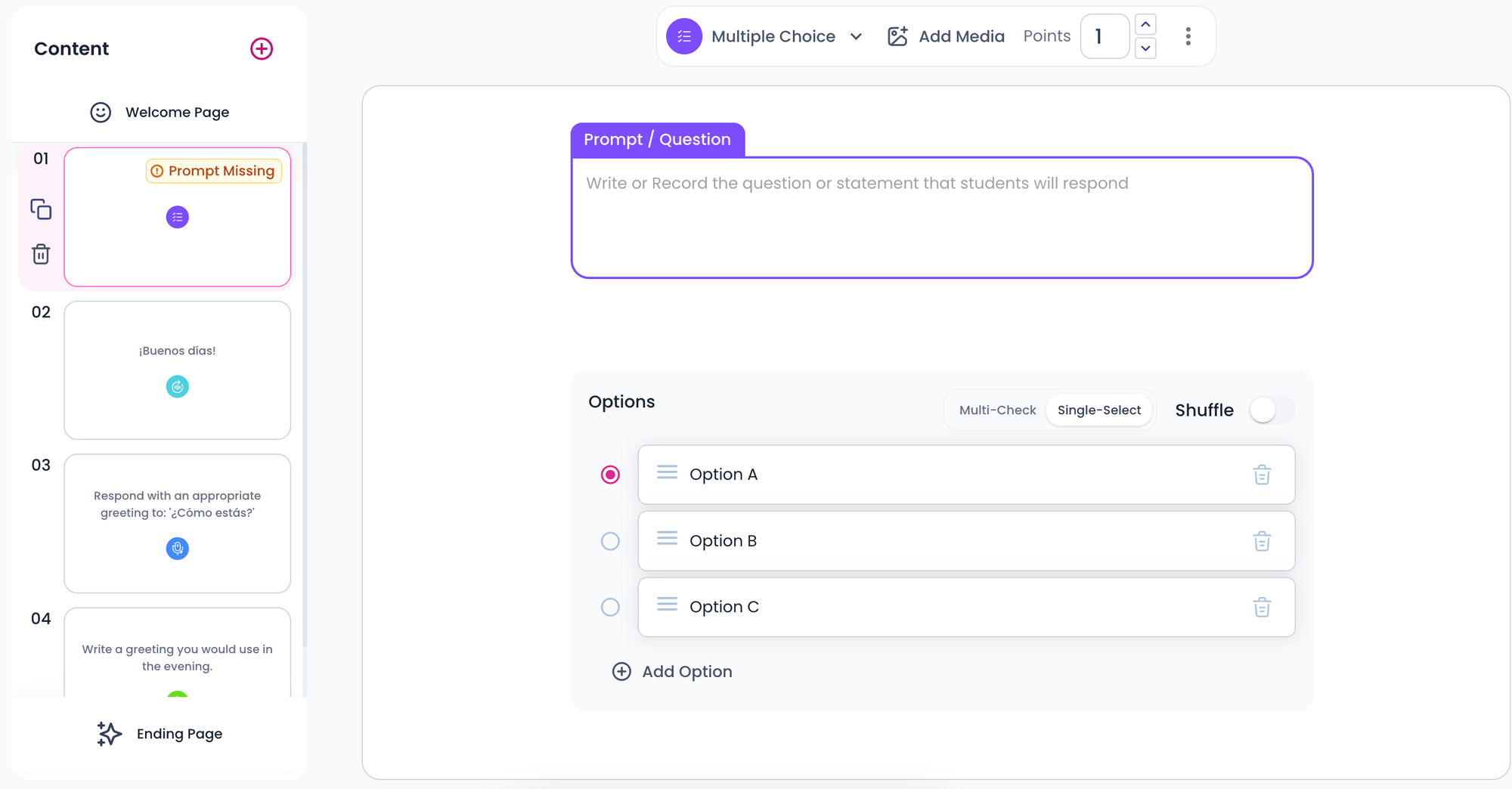Image resolution: width=1512 pixels, height=789 pixels.
Task: Click the Ending Page sparkle icon
Action: 109,734
